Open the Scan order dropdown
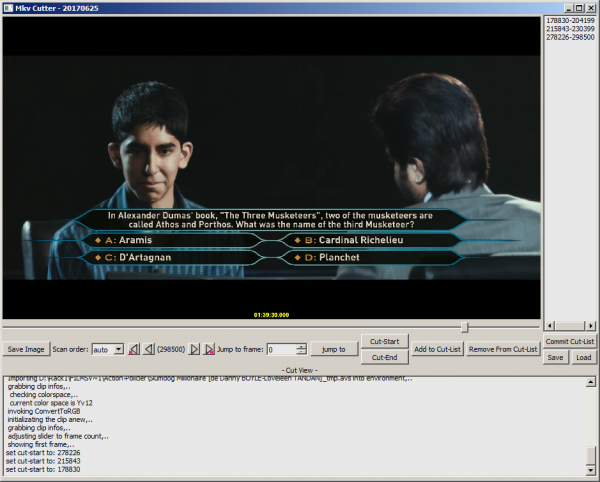600x482 pixels. (x=119, y=349)
